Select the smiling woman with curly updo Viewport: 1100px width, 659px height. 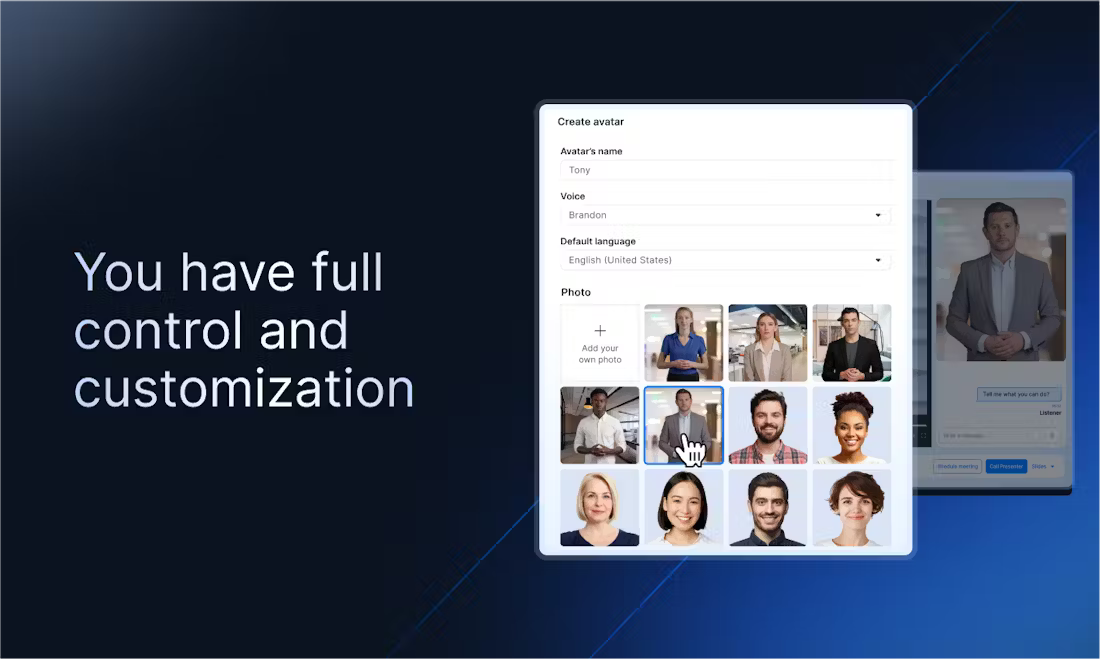(x=851, y=426)
